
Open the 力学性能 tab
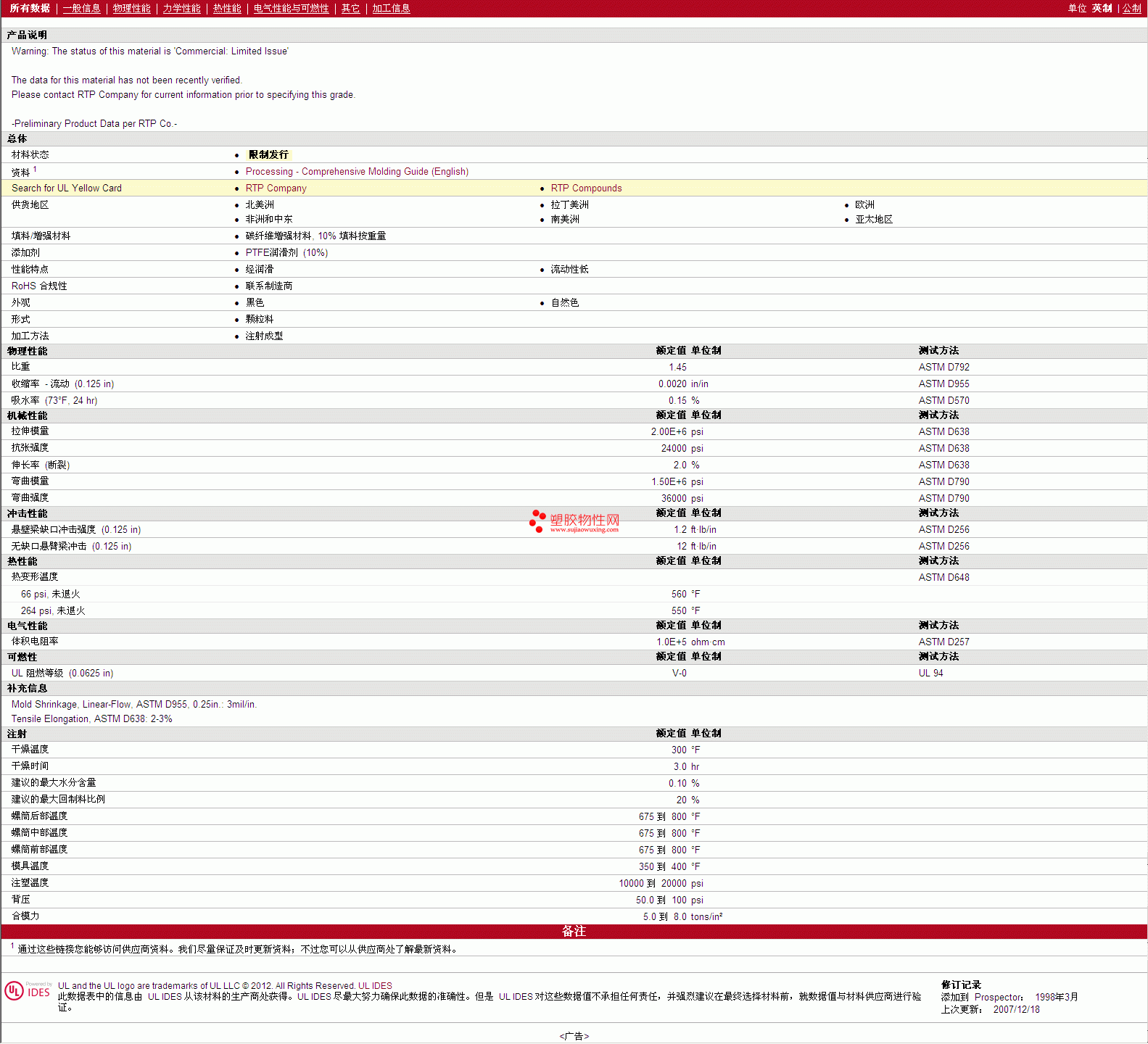(x=181, y=9)
